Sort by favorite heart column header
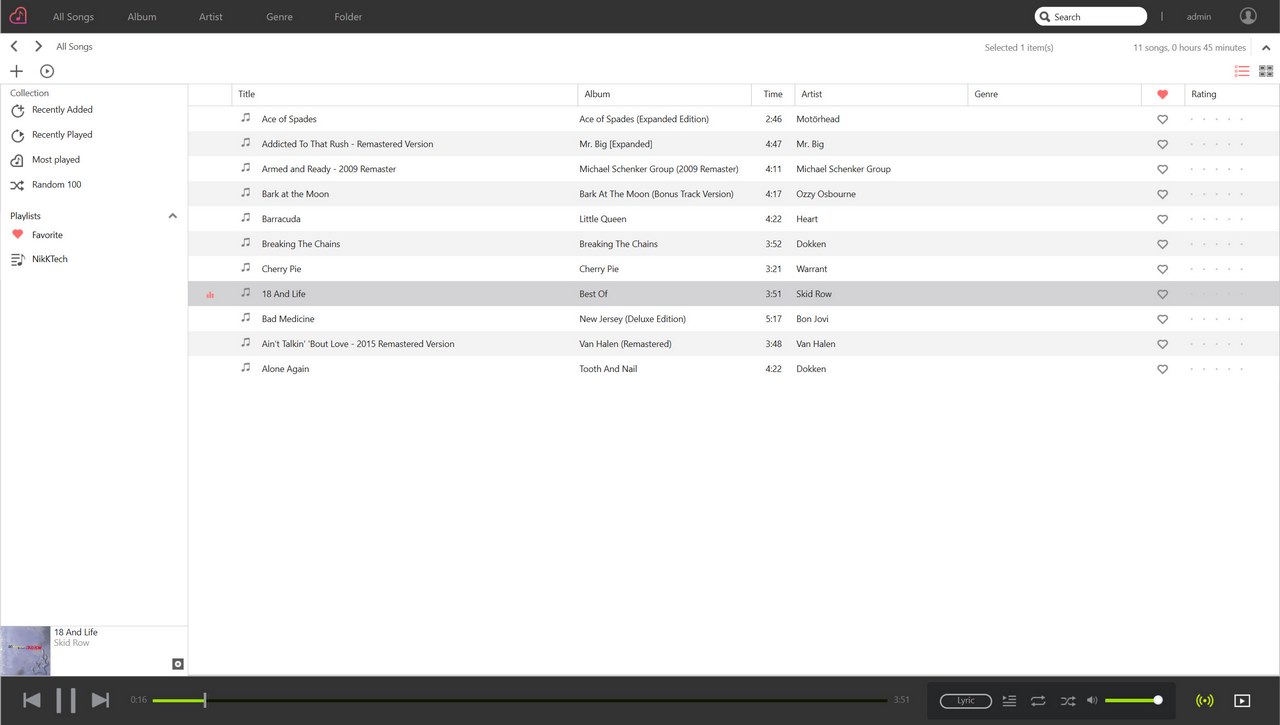Image resolution: width=1280 pixels, height=725 pixels. 1162,94
